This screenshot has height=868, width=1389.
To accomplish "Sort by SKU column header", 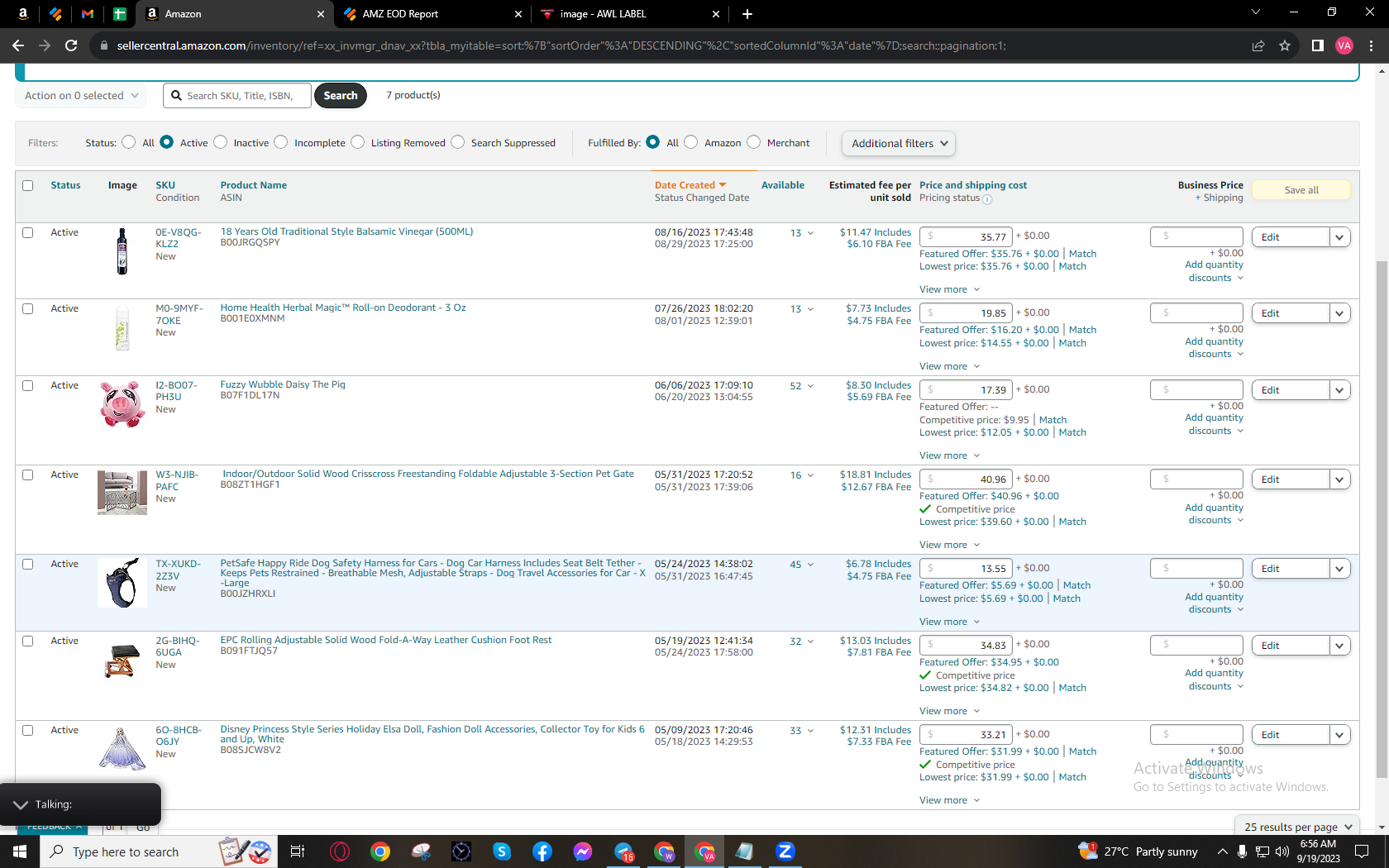I will (165, 185).
